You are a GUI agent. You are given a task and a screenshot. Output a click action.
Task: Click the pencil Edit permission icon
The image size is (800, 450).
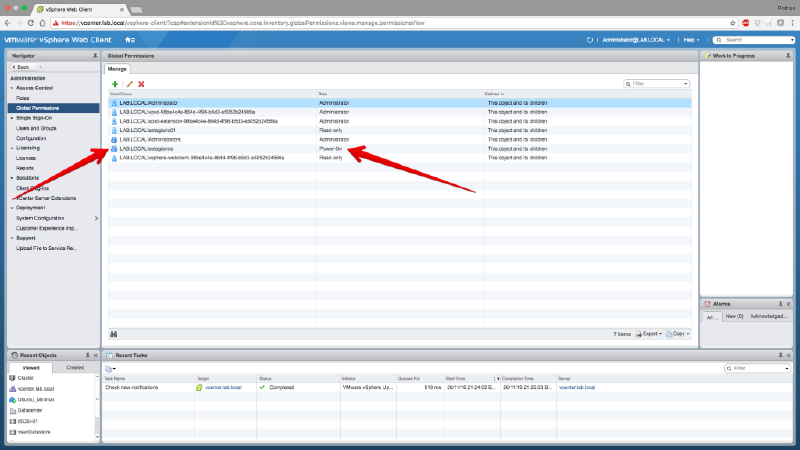(128, 84)
